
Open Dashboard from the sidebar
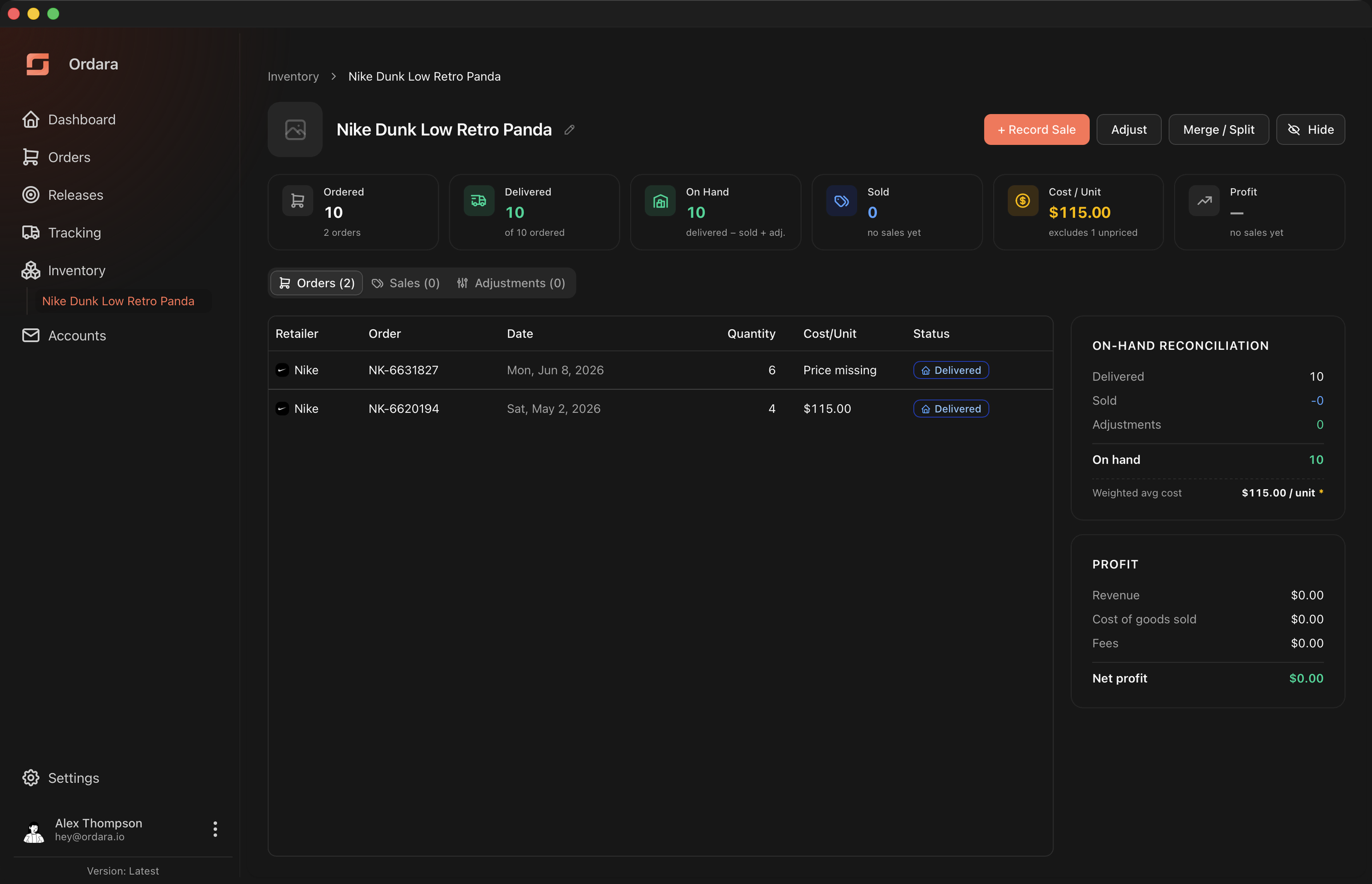tap(69, 119)
